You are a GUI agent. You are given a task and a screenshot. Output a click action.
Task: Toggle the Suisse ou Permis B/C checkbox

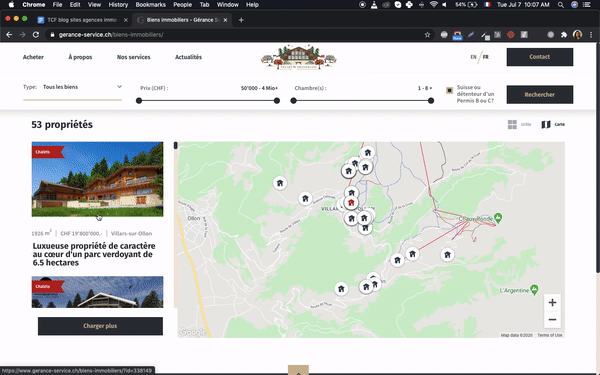coord(450,90)
